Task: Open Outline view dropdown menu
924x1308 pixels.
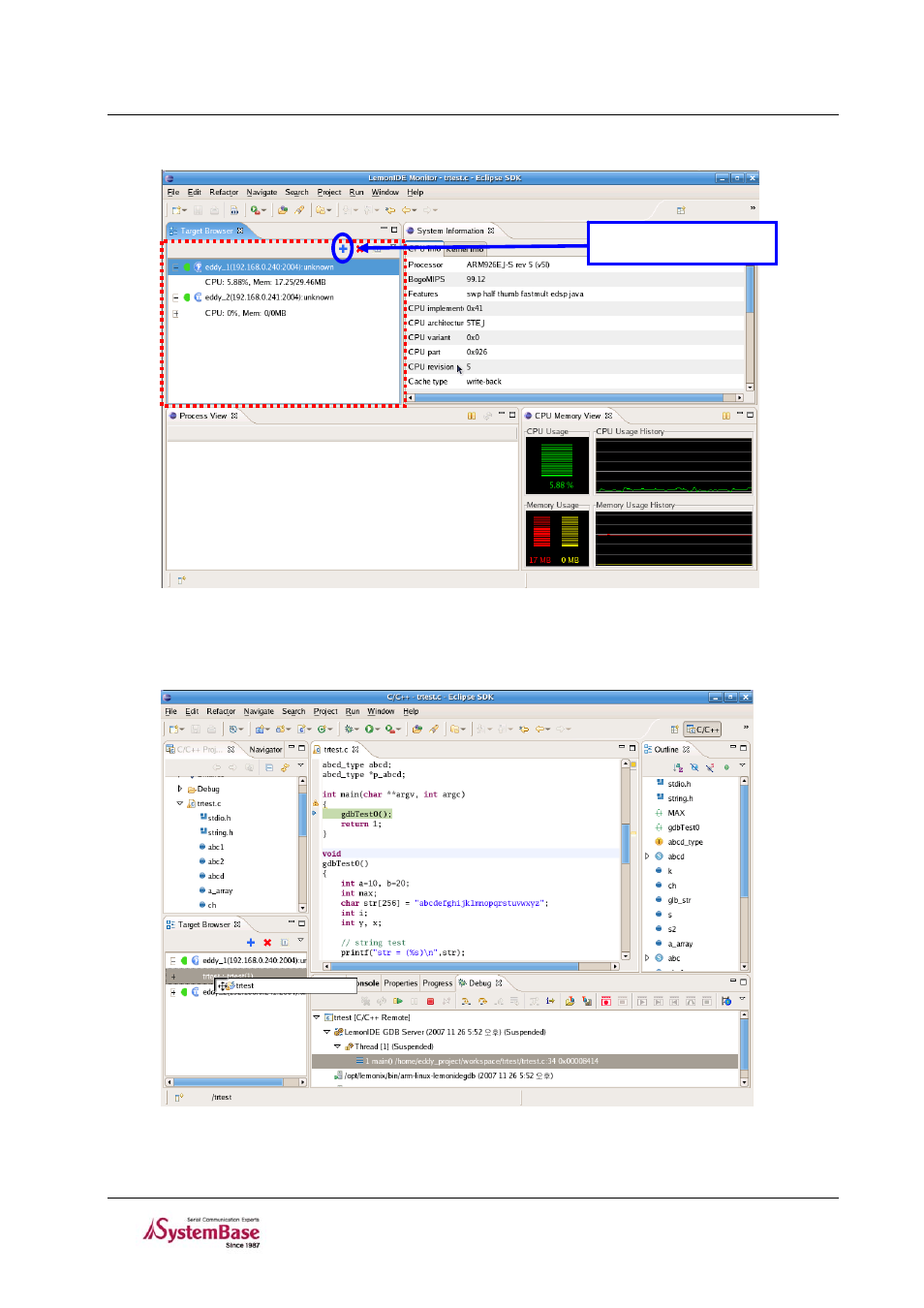Action: click(x=743, y=766)
